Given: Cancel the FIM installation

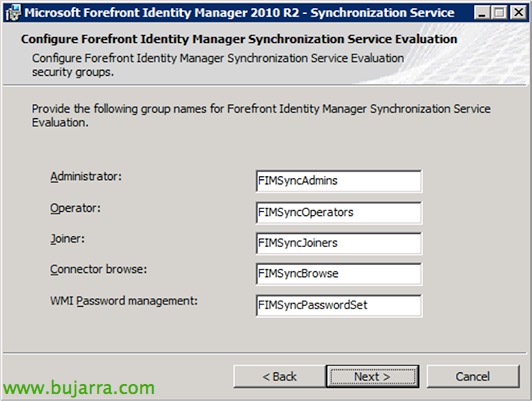Looking at the screenshot, I should 473,377.
